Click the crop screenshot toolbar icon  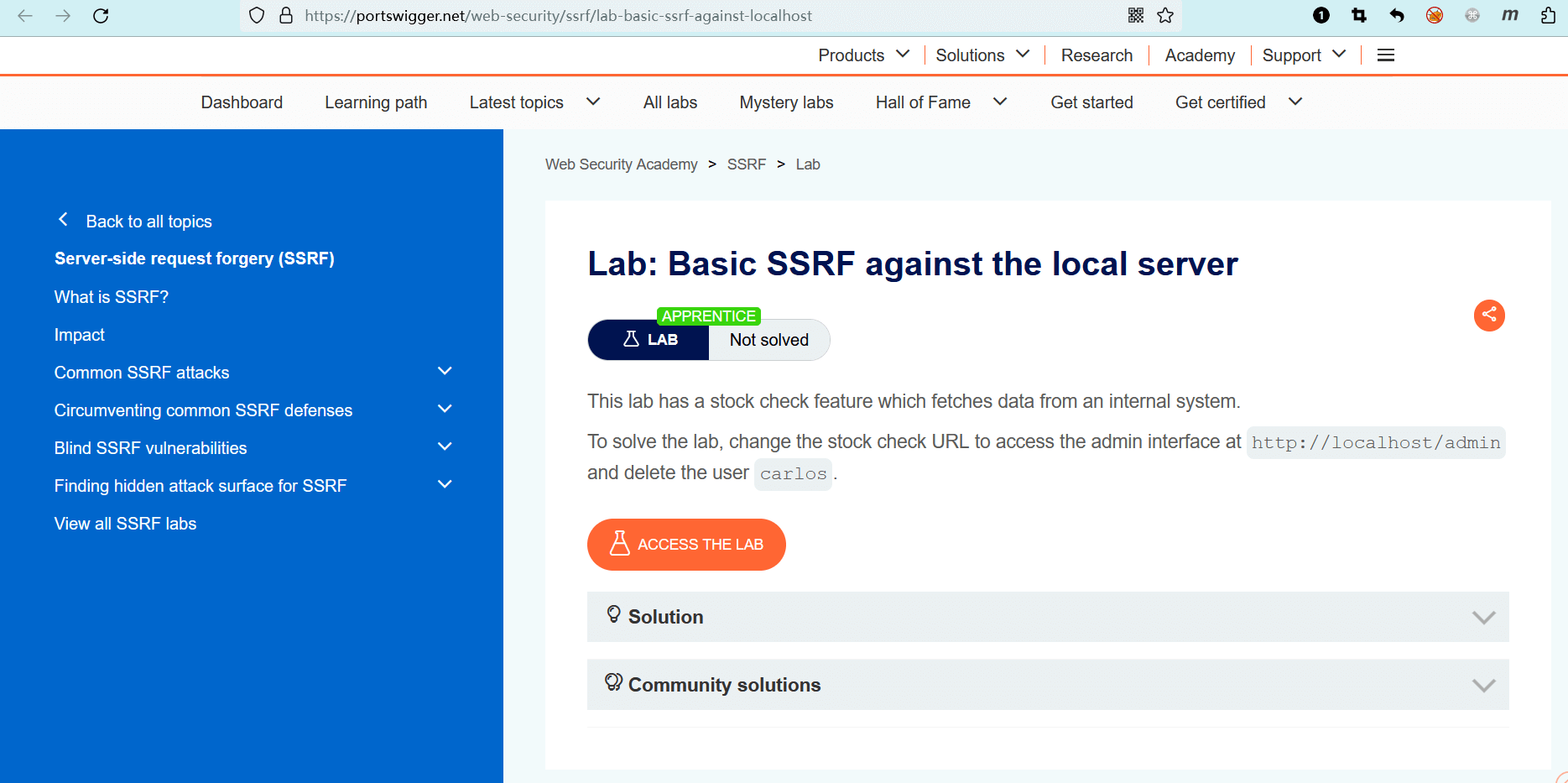point(1359,16)
